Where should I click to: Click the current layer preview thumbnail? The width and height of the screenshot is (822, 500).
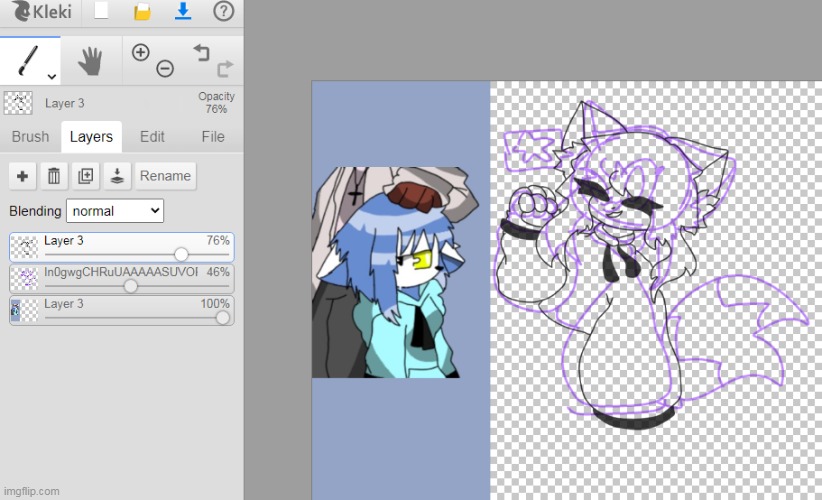(18, 103)
